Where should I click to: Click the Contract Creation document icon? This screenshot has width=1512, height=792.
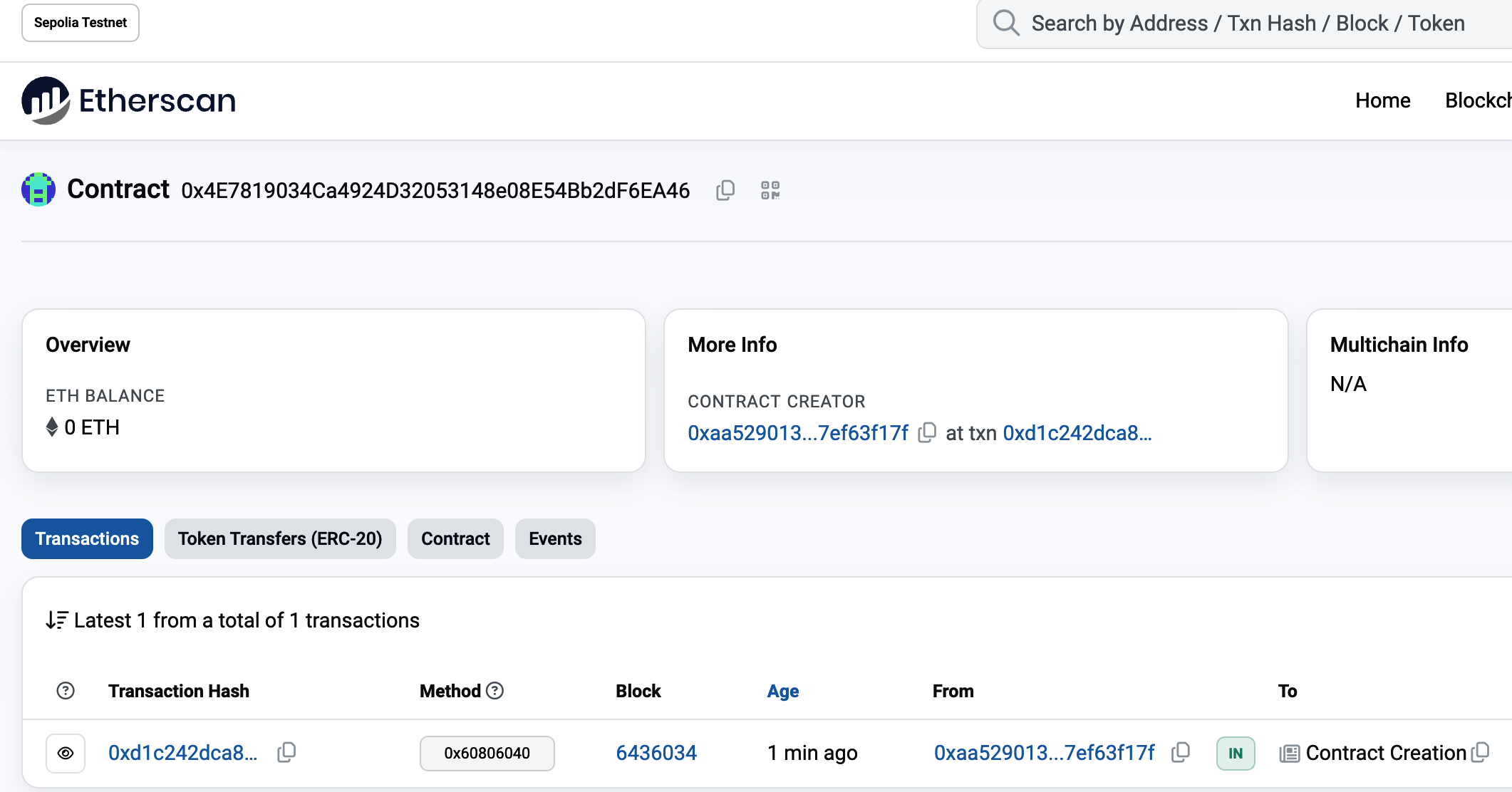pyautogui.click(x=1290, y=752)
